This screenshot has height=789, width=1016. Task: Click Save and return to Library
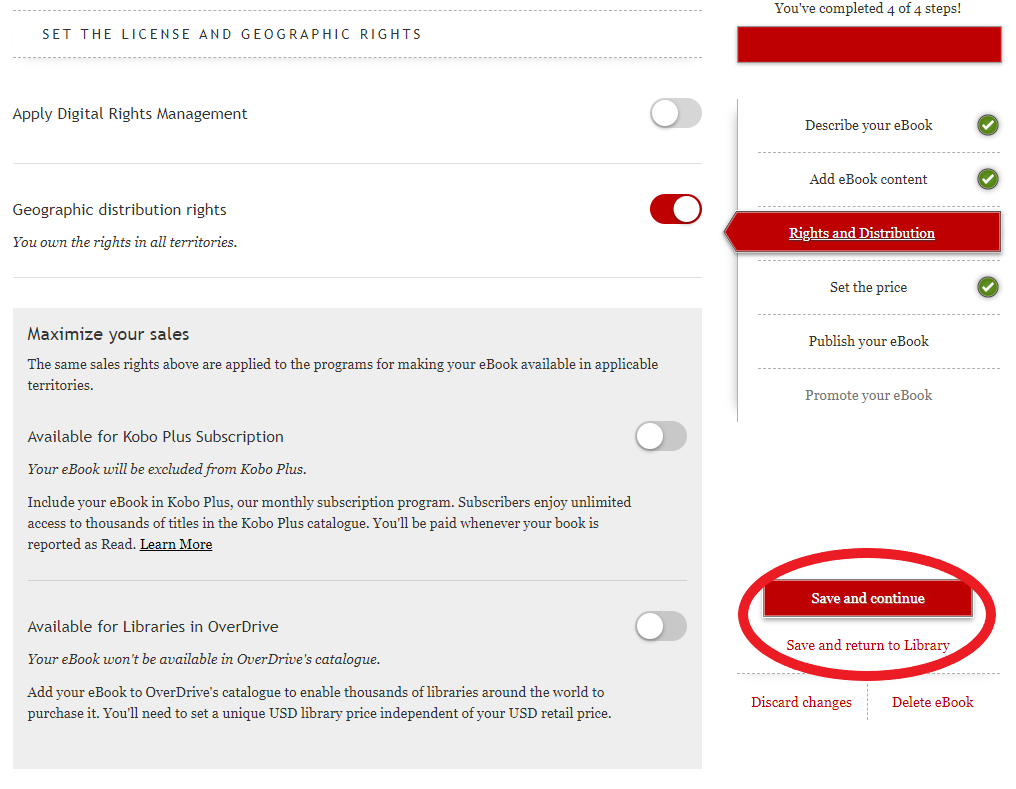coord(867,645)
